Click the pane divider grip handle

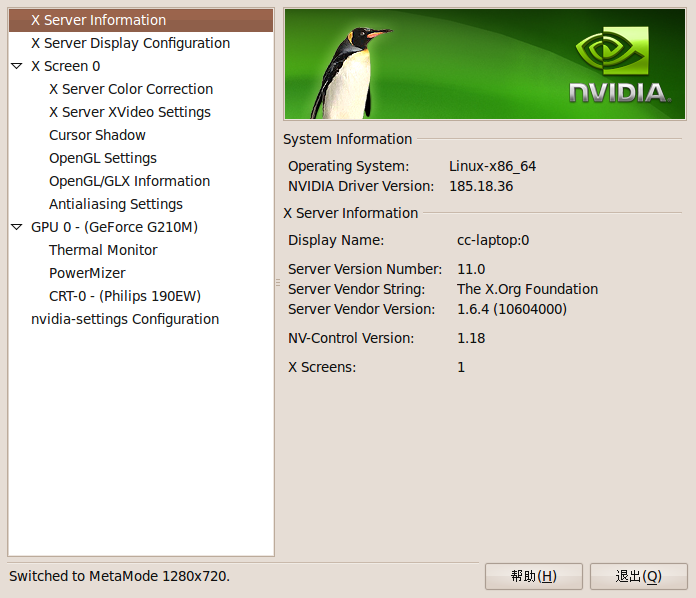(278, 282)
